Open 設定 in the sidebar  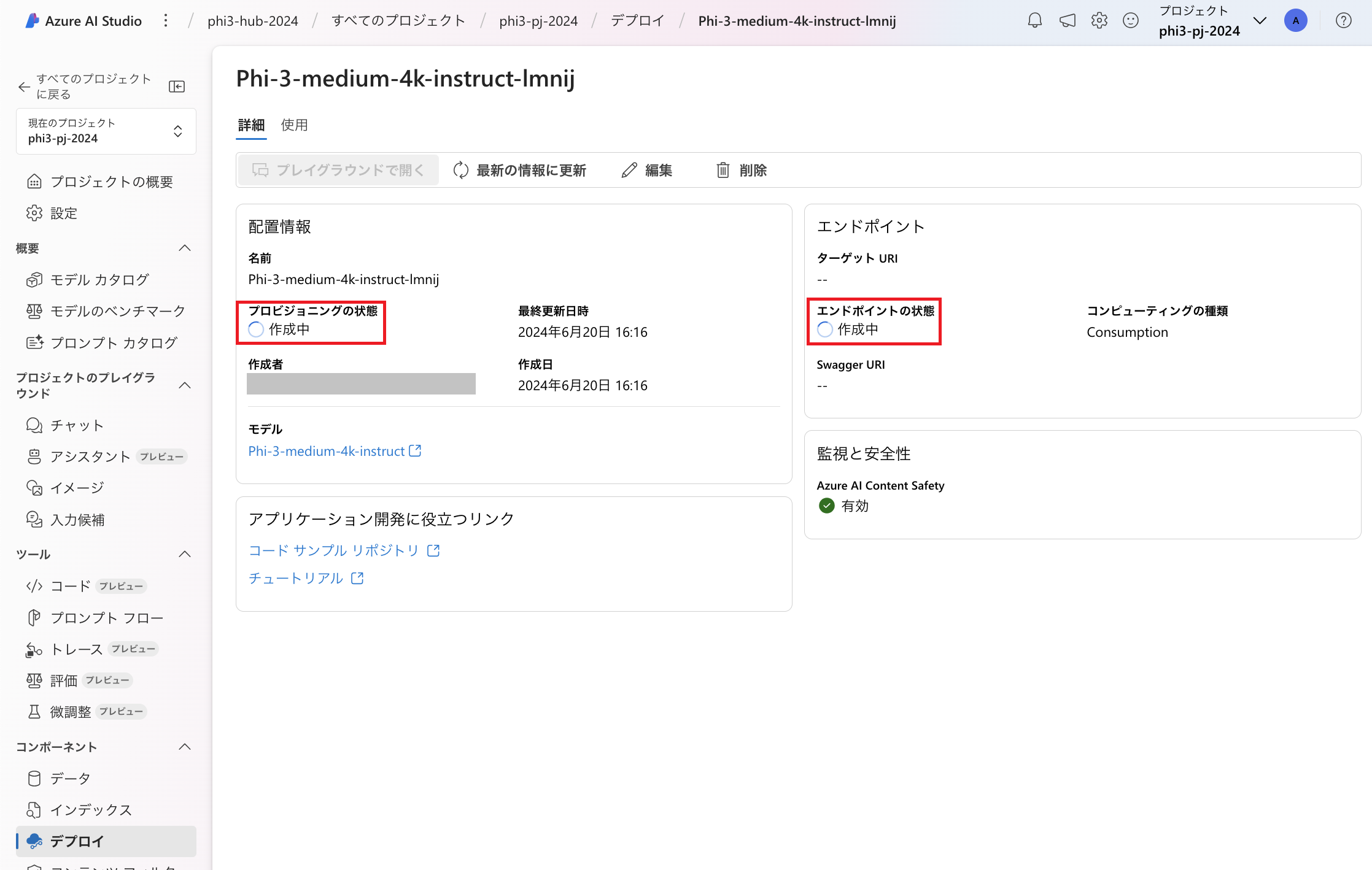[x=106, y=213]
